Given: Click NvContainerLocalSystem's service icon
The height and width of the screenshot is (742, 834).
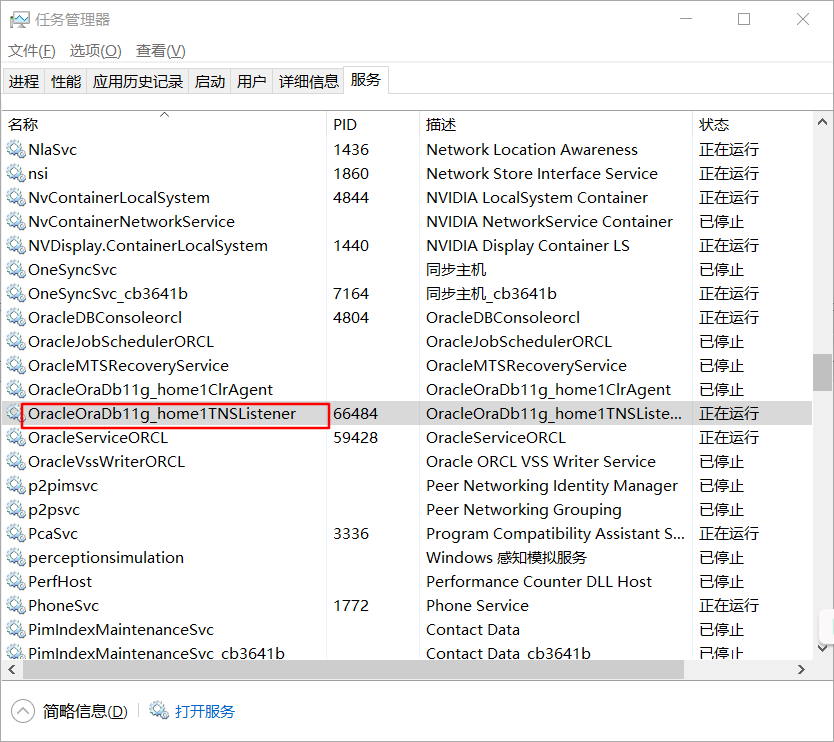Looking at the screenshot, I should point(16,197).
